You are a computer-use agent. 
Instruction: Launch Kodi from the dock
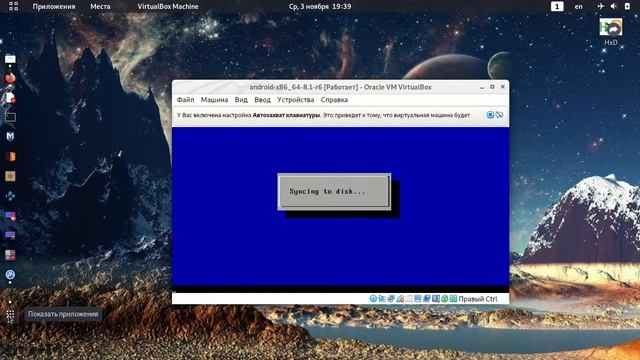(10, 196)
